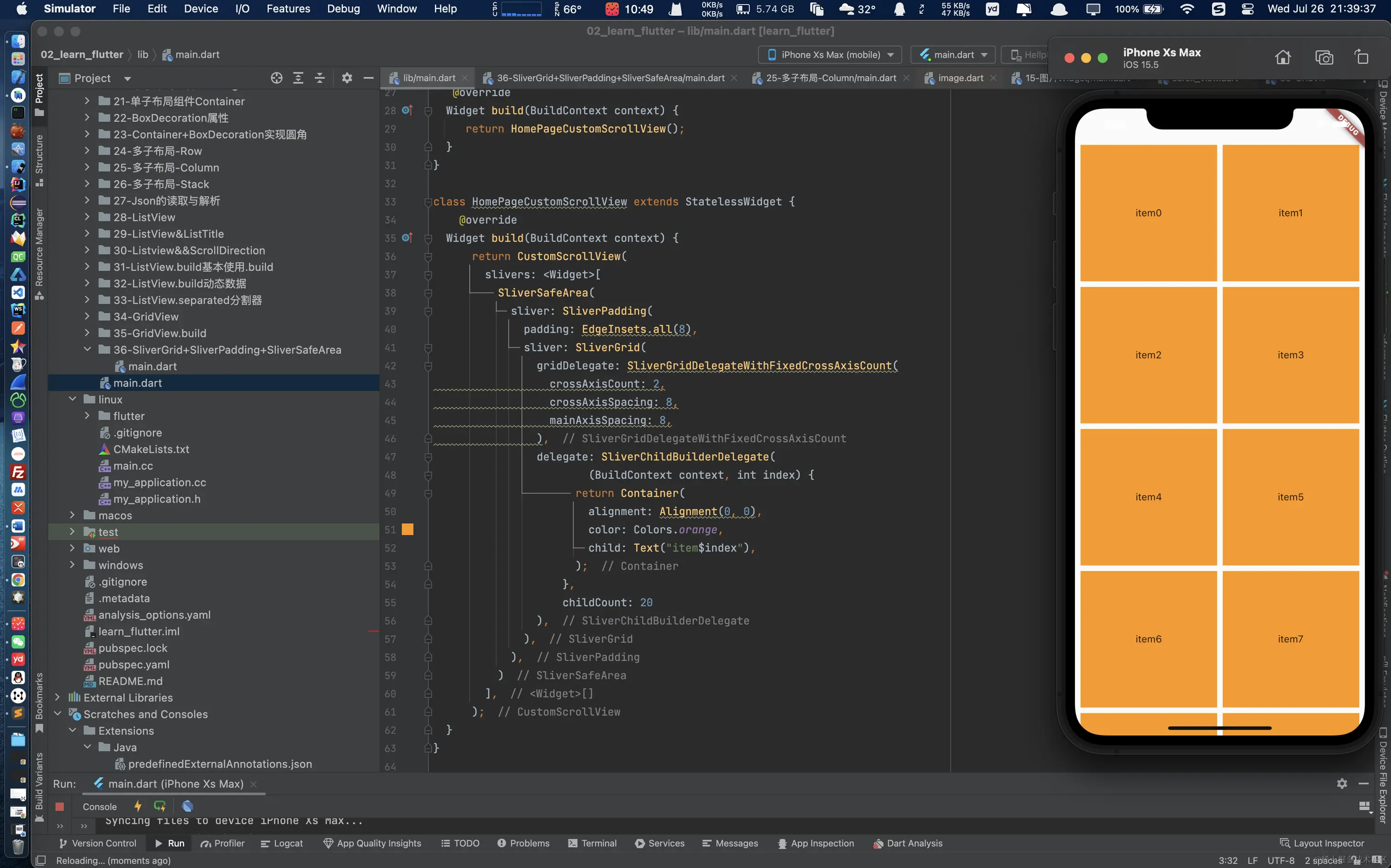Open Layout Inspector button
Image resolution: width=1391 pixels, height=868 pixels.
(1322, 843)
